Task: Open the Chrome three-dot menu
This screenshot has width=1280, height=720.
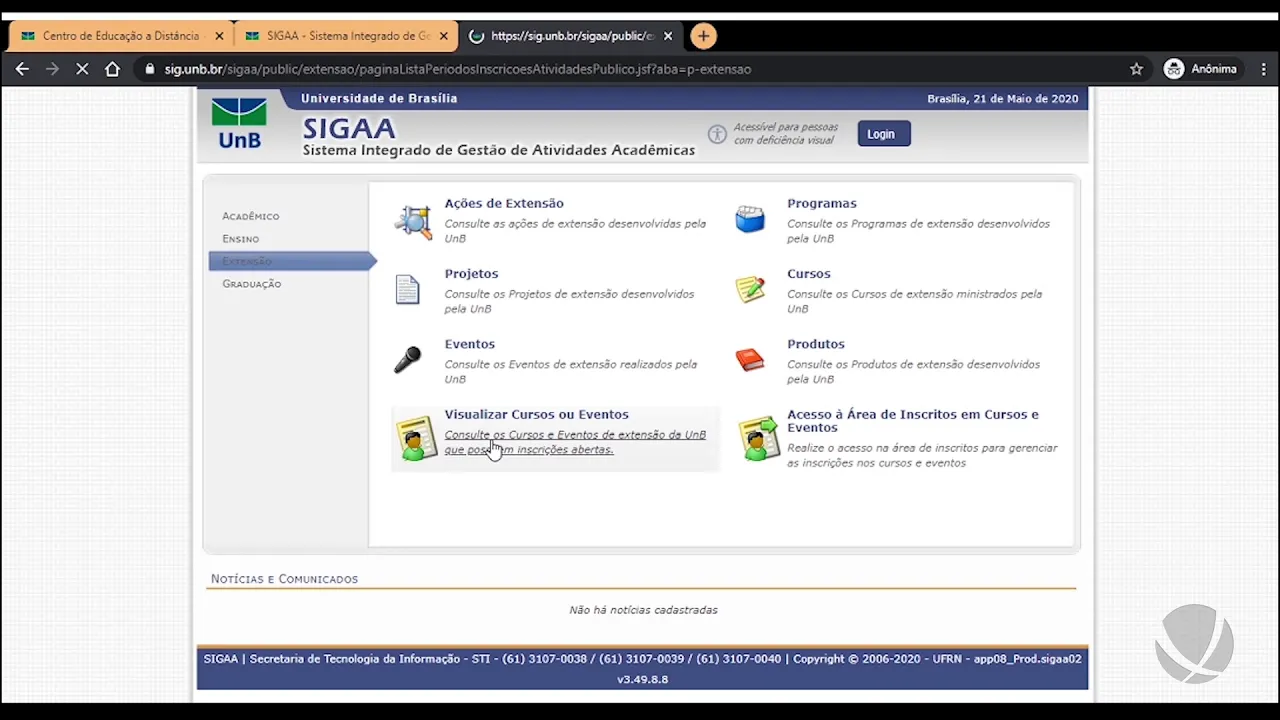Action: [1262, 69]
